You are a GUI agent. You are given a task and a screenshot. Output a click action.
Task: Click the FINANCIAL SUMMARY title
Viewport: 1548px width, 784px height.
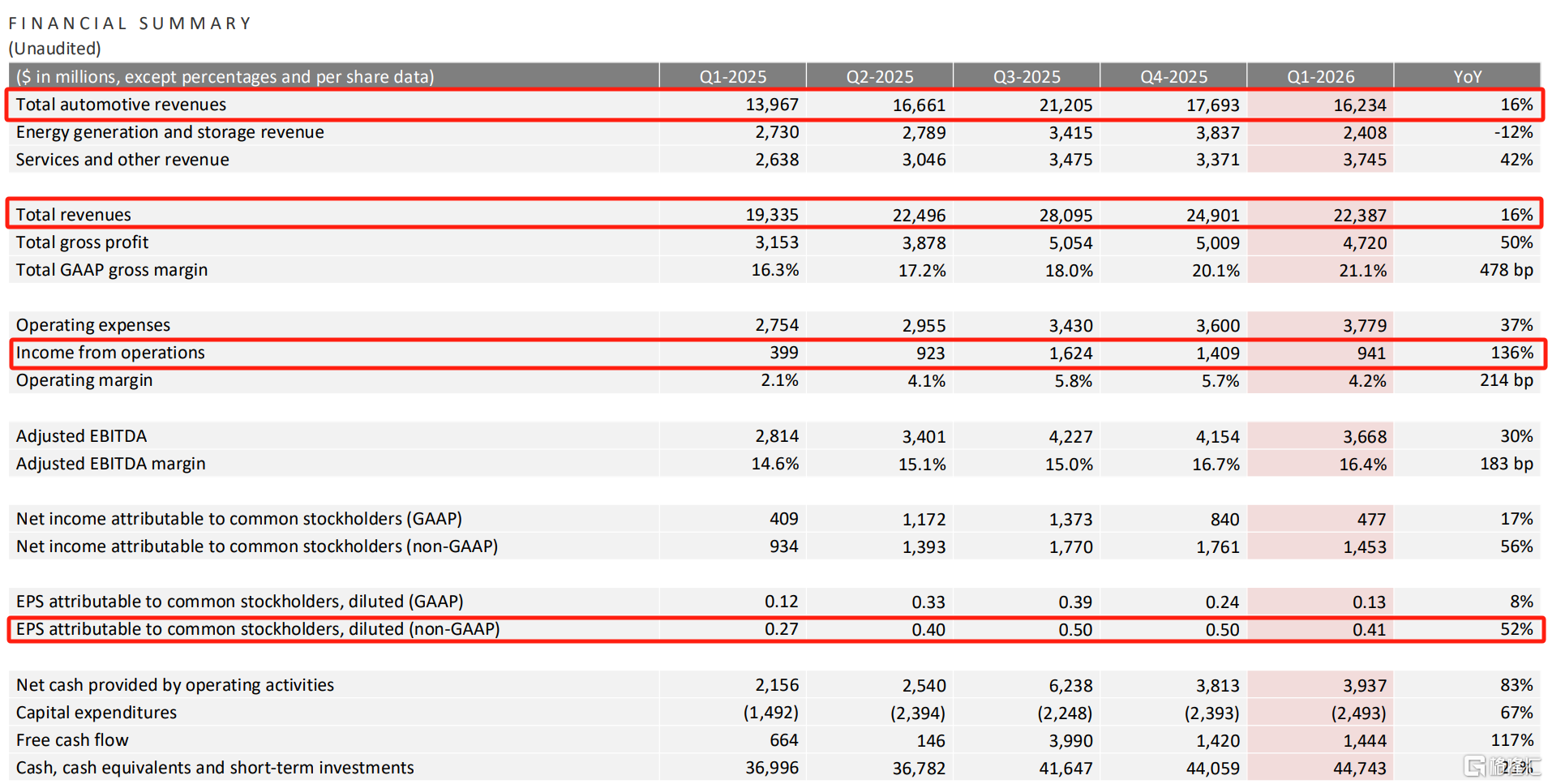130,24
